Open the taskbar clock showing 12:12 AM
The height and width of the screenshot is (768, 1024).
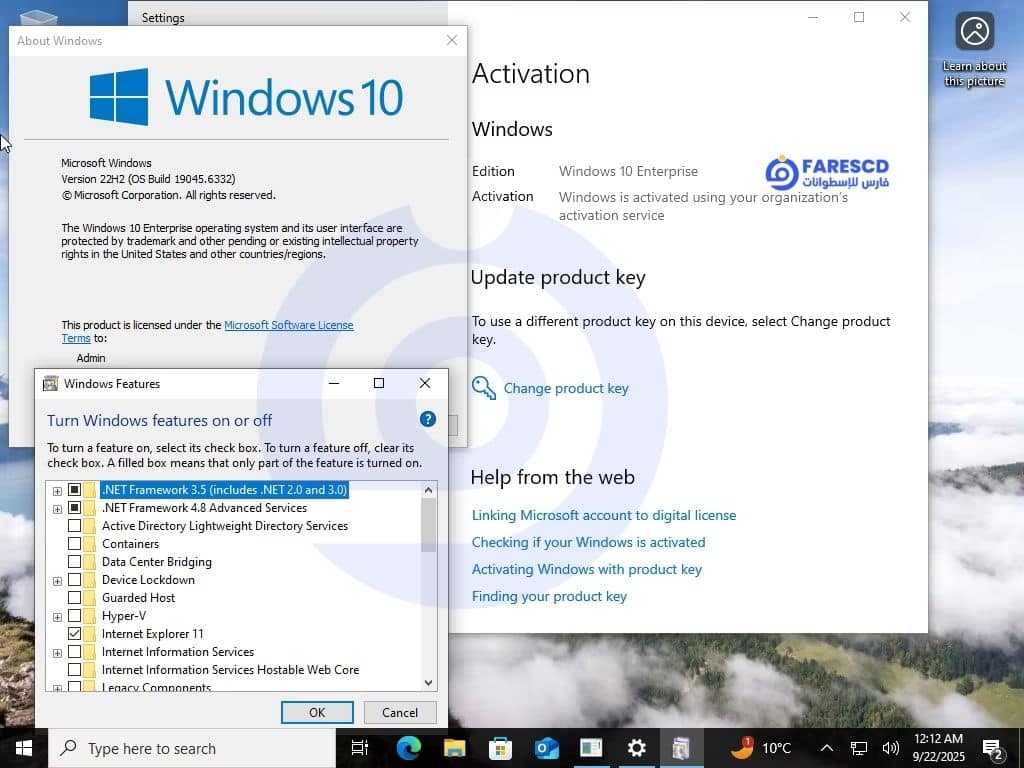(938, 748)
